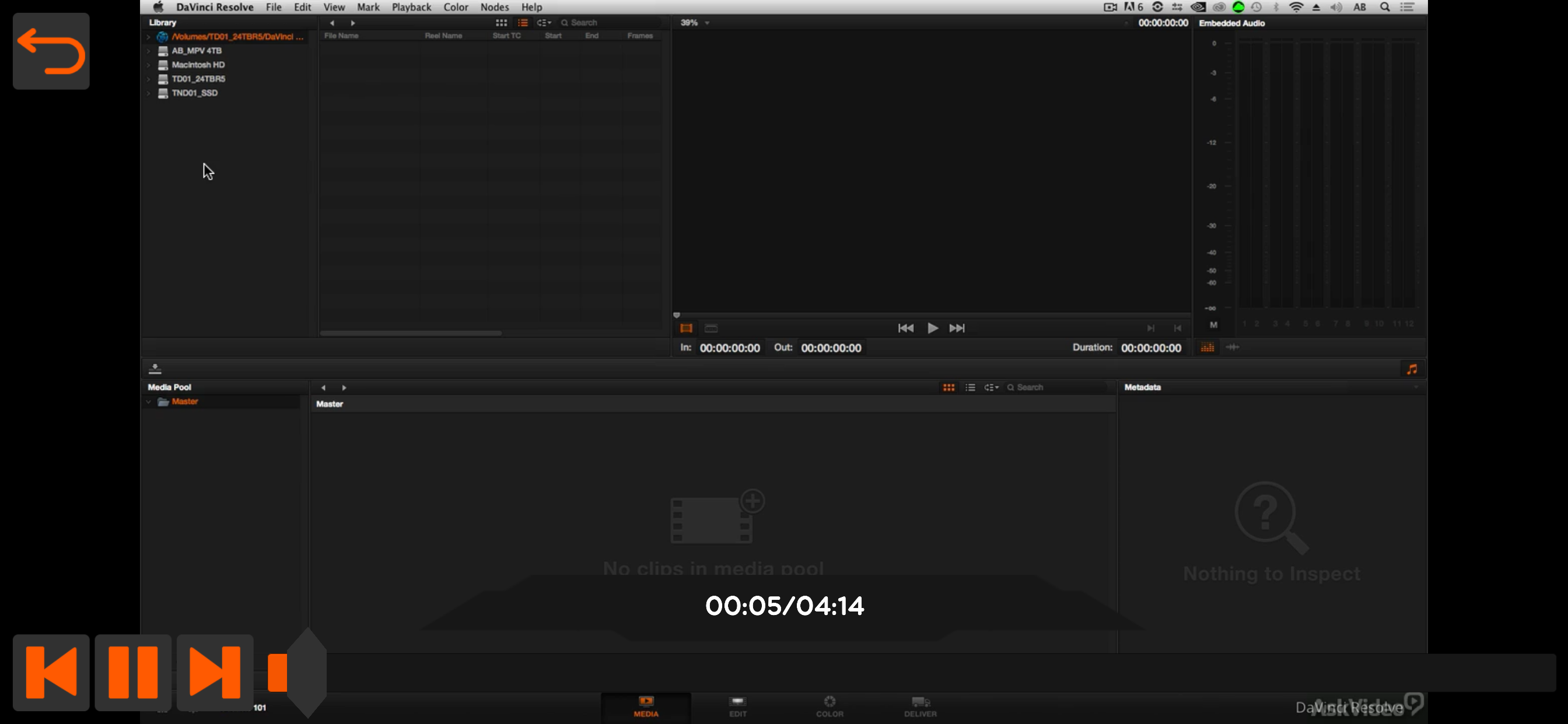Skip to next tutorial chapter button
Viewport: 1568px width, 724px height.
click(x=214, y=672)
